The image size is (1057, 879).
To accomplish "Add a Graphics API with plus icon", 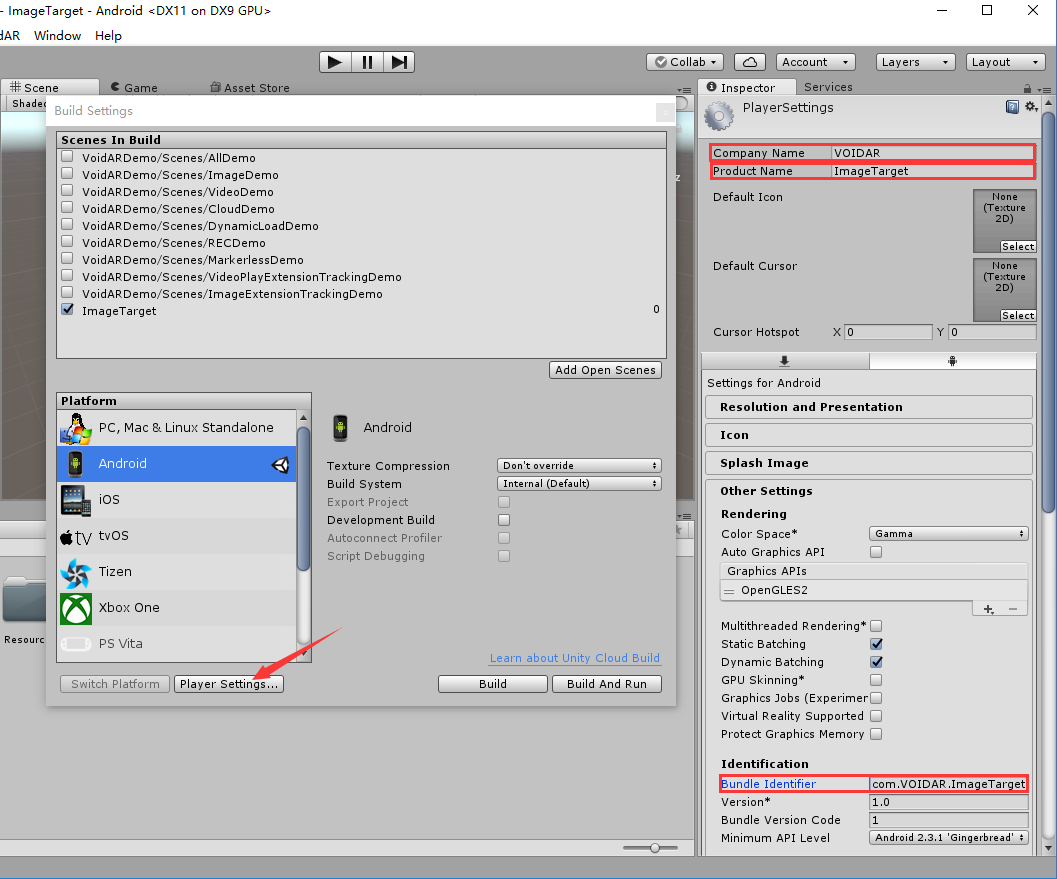I will [988, 609].
